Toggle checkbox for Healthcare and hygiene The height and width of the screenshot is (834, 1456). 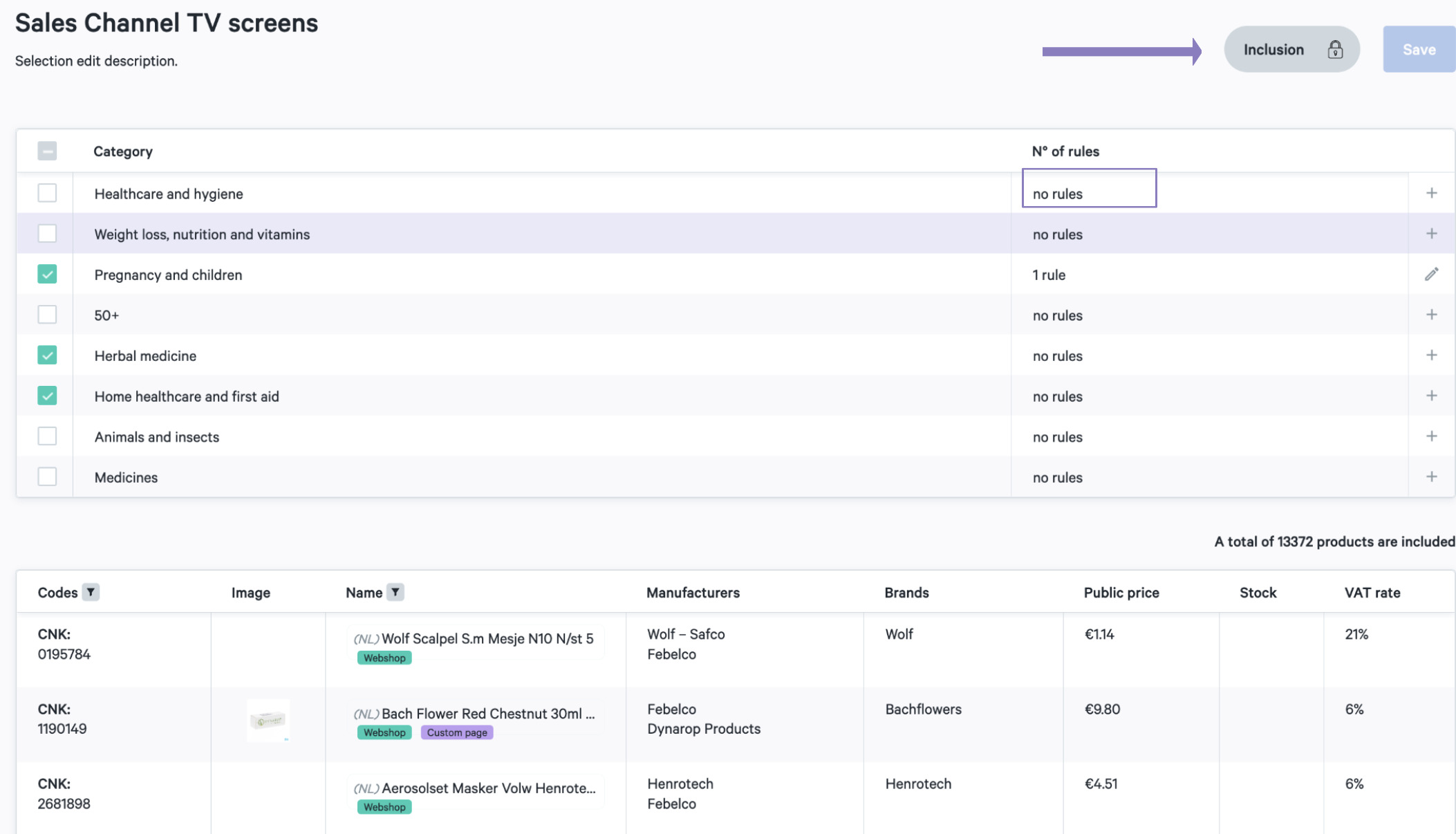click(46, 192)
